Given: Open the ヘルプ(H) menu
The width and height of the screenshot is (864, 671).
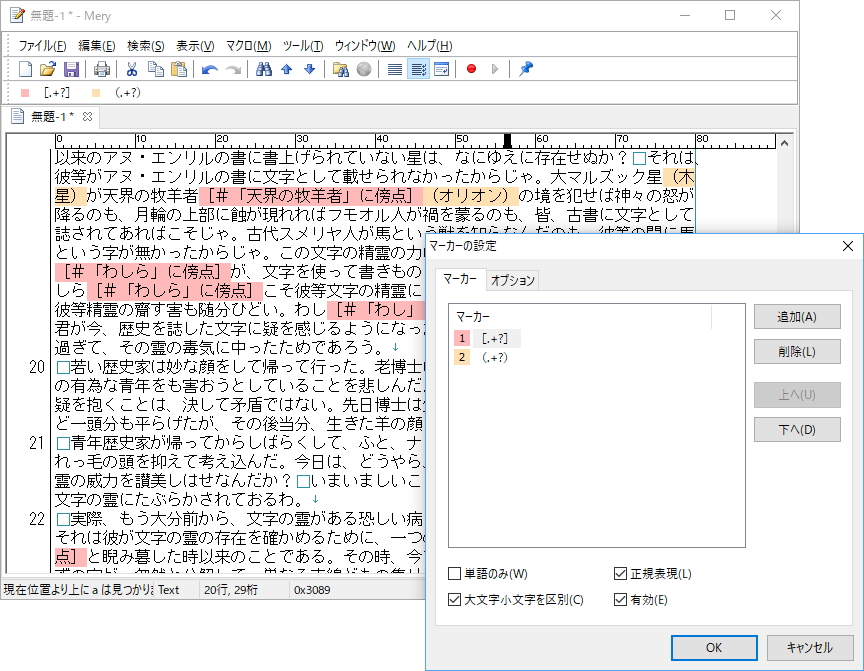Looking at the screenshot, I should click(429, 46).
